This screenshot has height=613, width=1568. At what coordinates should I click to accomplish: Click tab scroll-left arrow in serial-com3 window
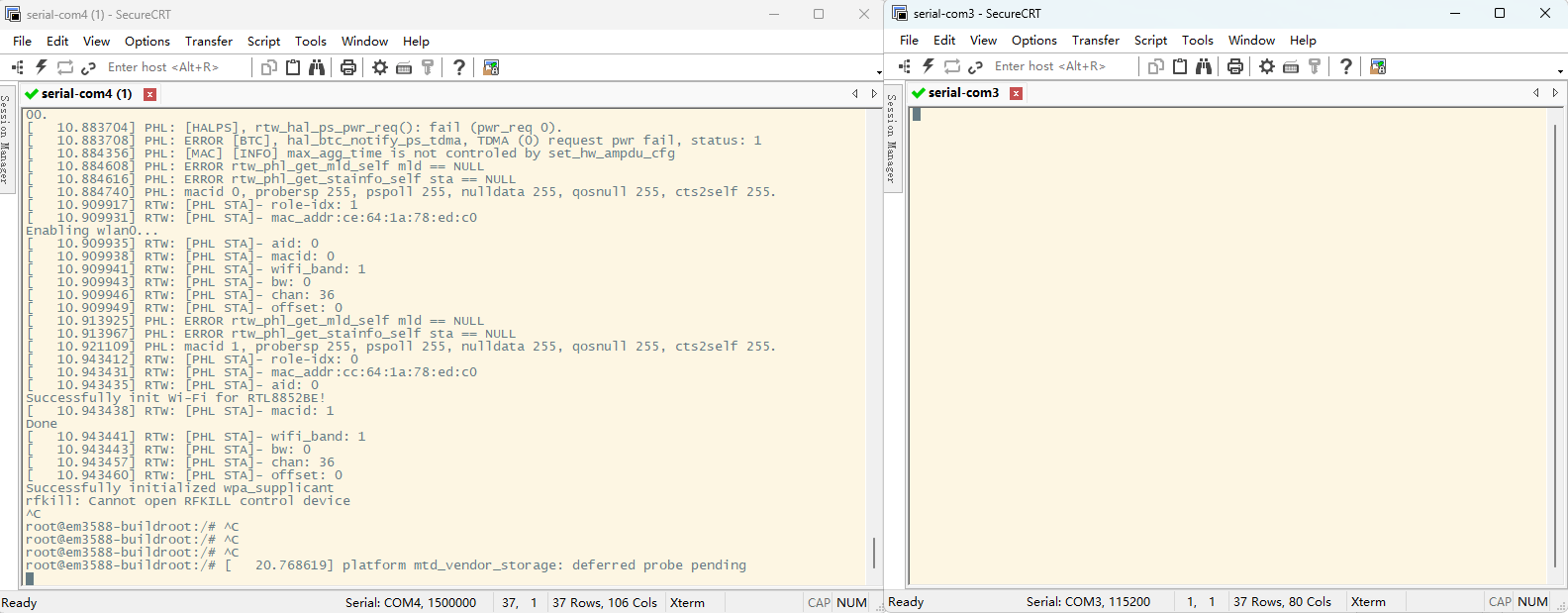(1536, 93)
